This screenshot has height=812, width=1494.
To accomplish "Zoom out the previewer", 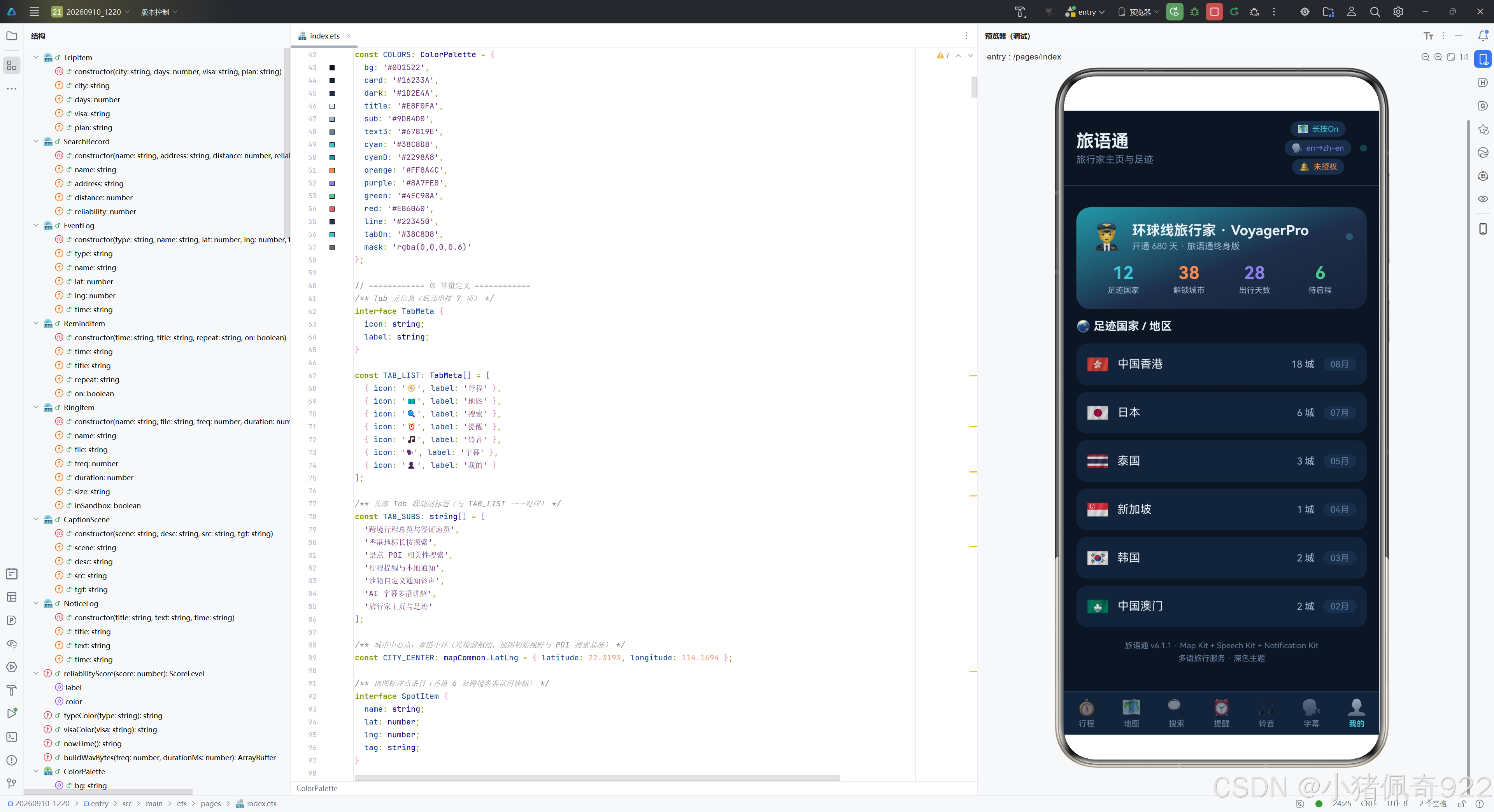I will (x=1426, y=57).
